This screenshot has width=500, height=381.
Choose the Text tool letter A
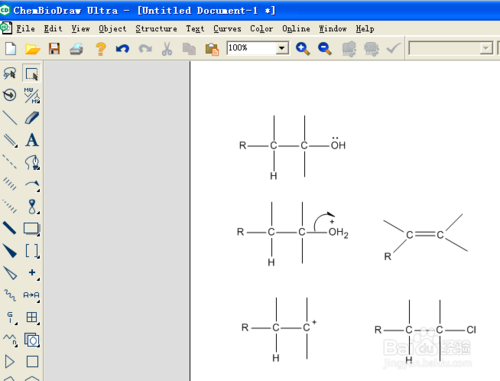pos(32,140)
